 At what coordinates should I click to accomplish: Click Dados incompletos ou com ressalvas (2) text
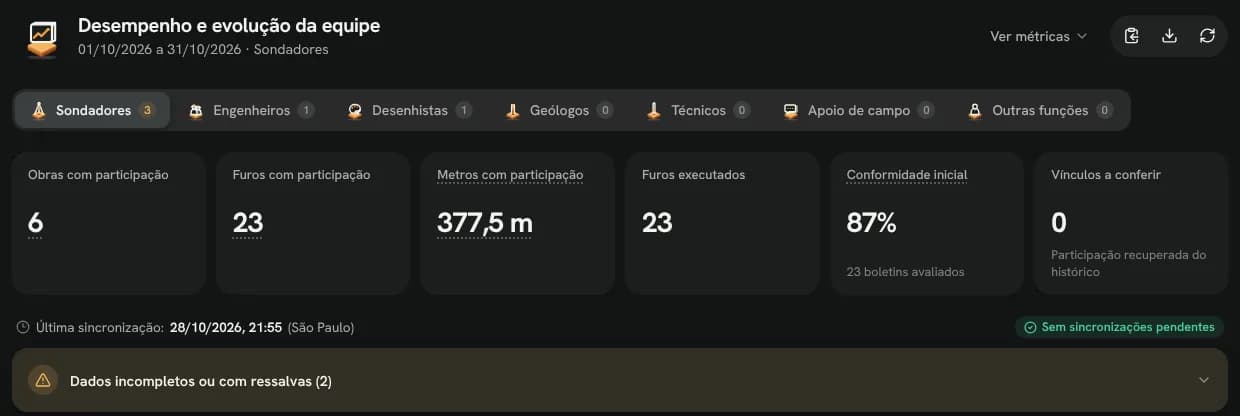point(201,381)
